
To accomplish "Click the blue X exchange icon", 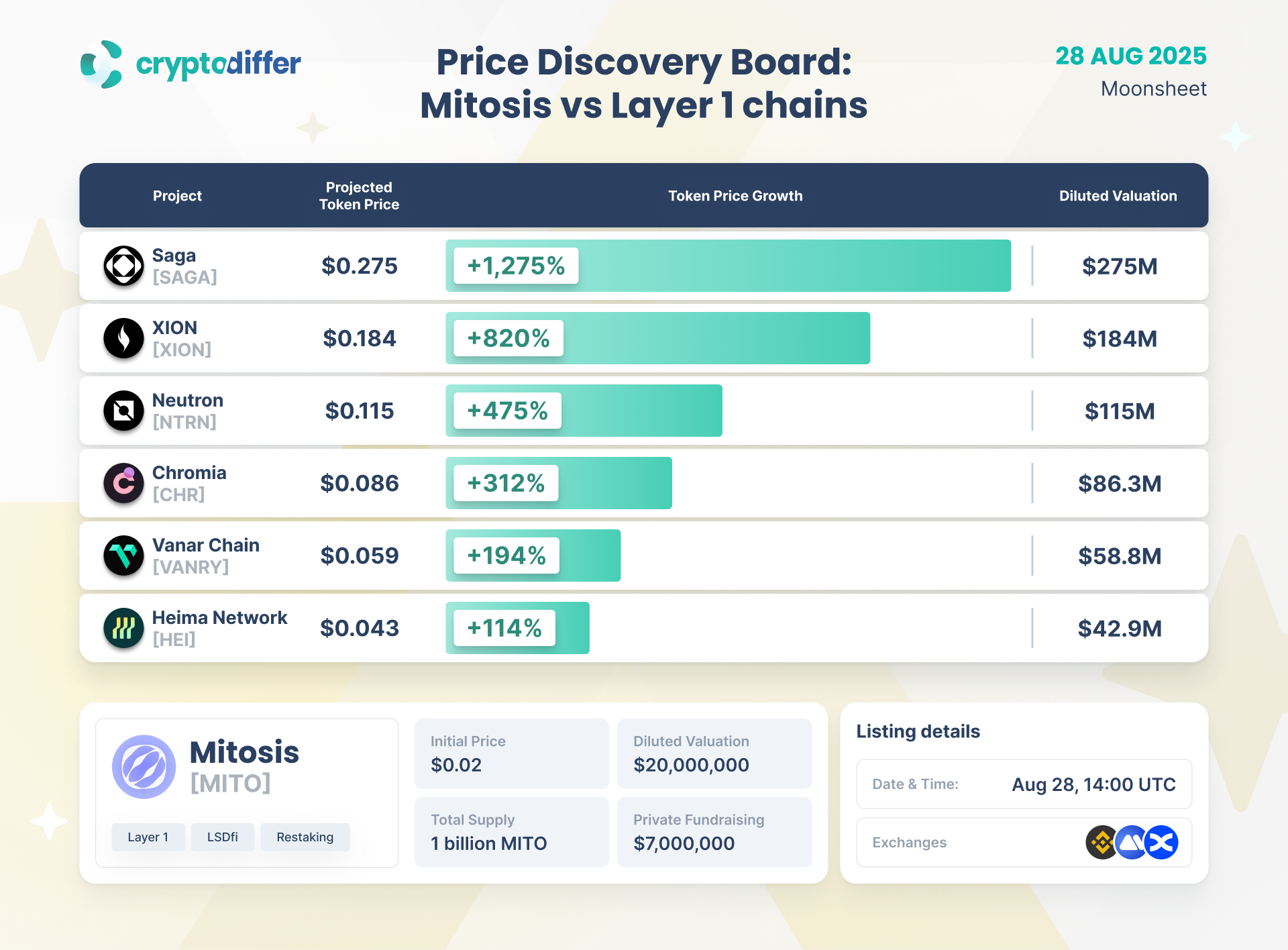I will [x=1161, y=843].
